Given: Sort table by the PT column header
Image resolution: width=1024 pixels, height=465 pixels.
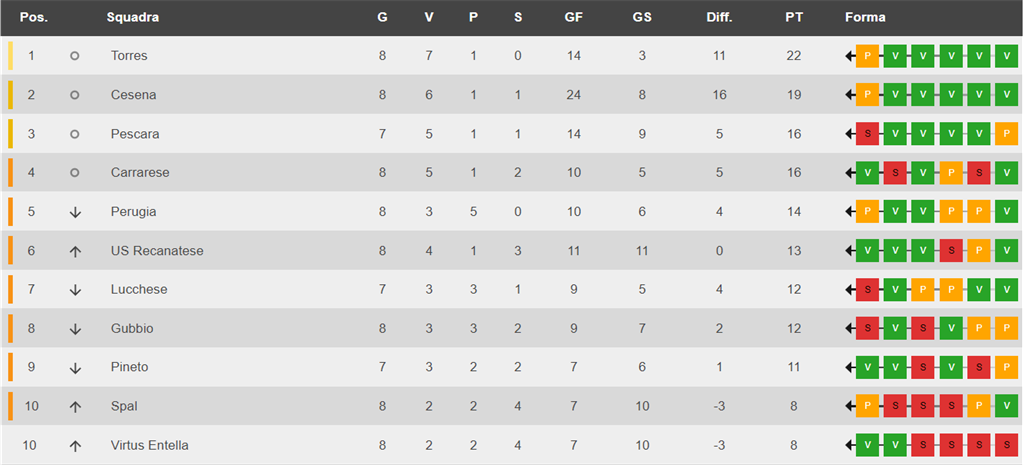Looking at the screenshot, I should [x=795, y=18].
